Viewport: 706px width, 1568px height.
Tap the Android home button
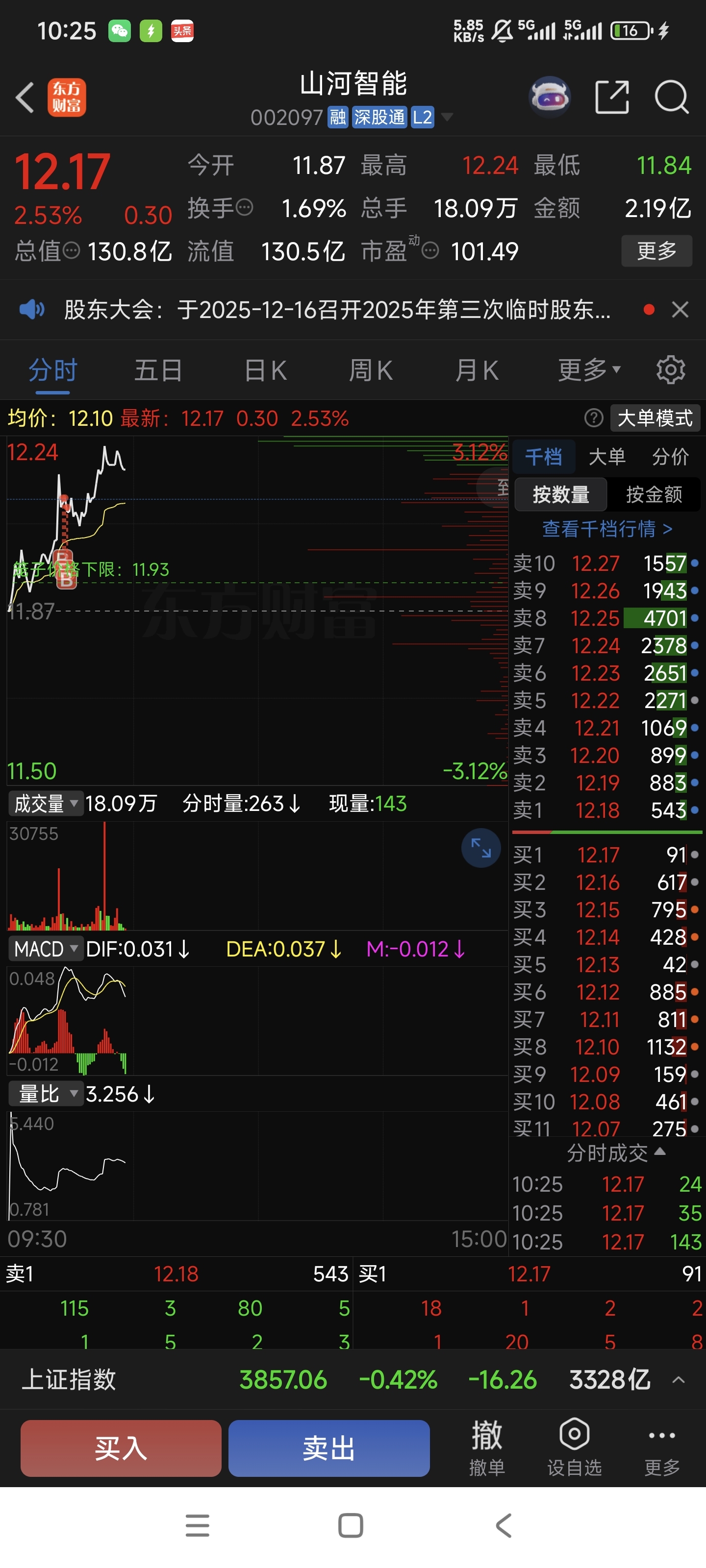point(351,1526)
